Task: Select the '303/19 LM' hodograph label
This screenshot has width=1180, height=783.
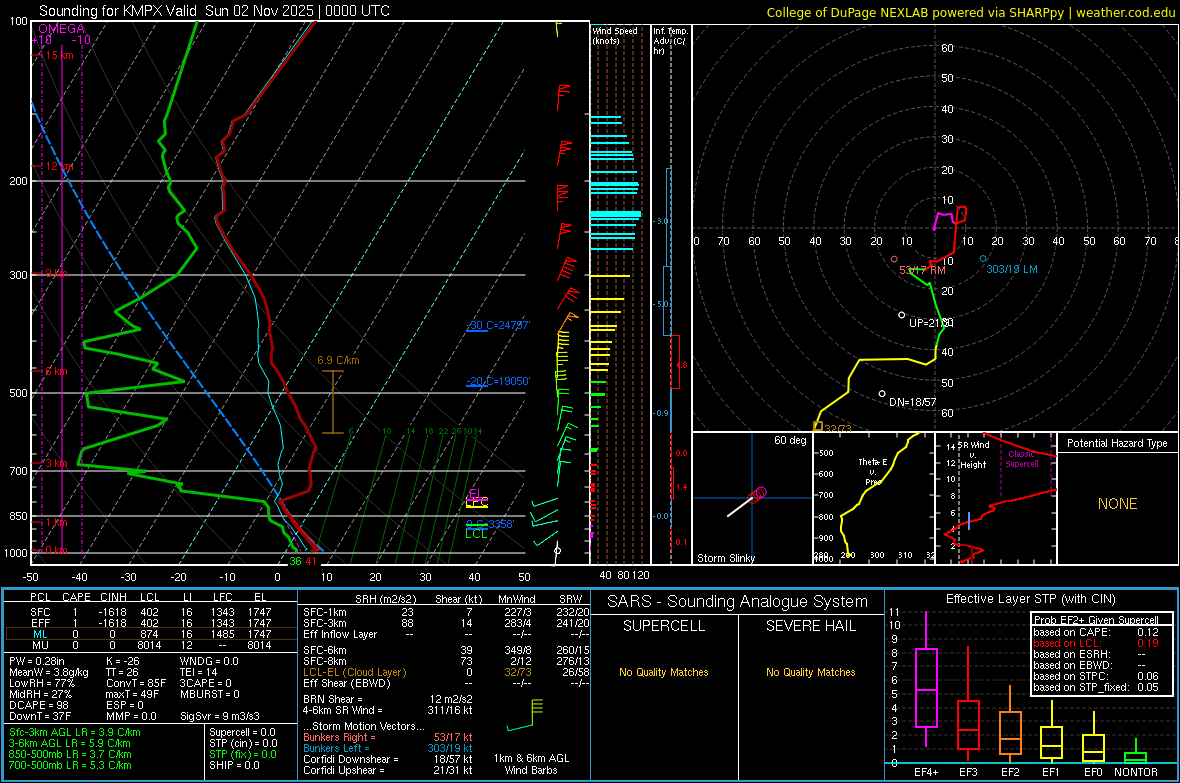Action: 1011,269
